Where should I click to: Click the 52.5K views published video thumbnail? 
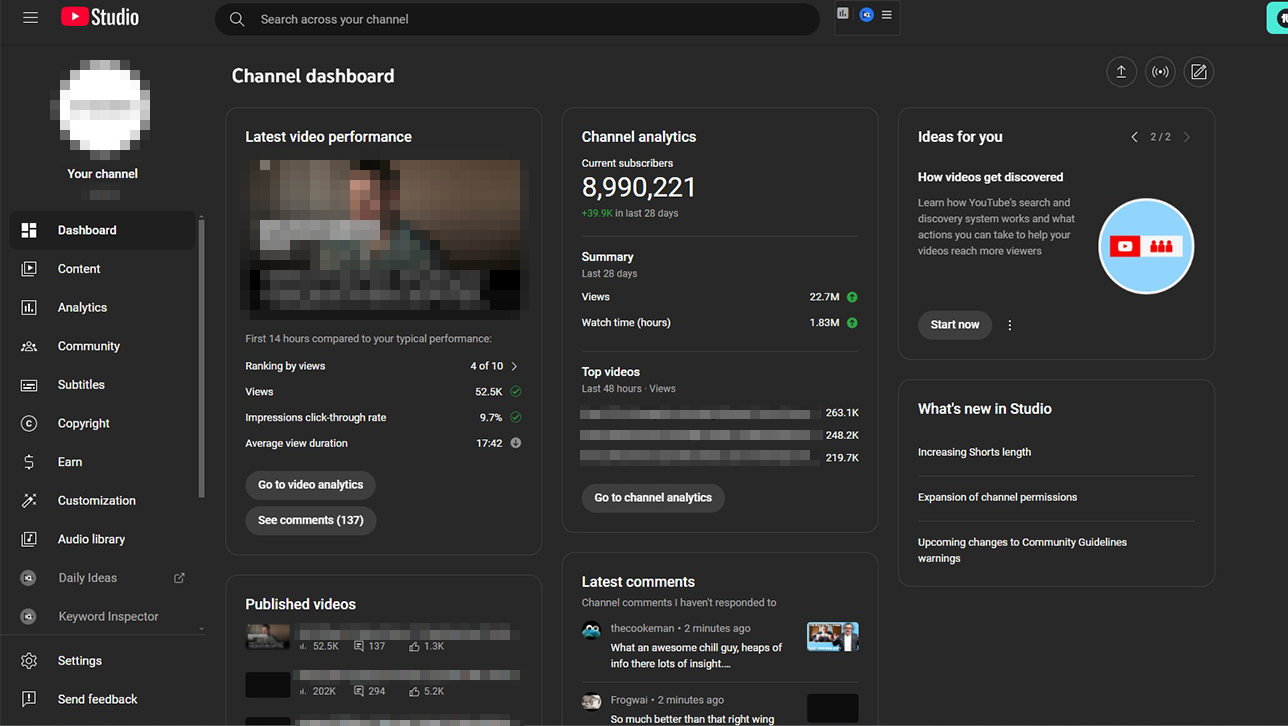tap(268, 636)
